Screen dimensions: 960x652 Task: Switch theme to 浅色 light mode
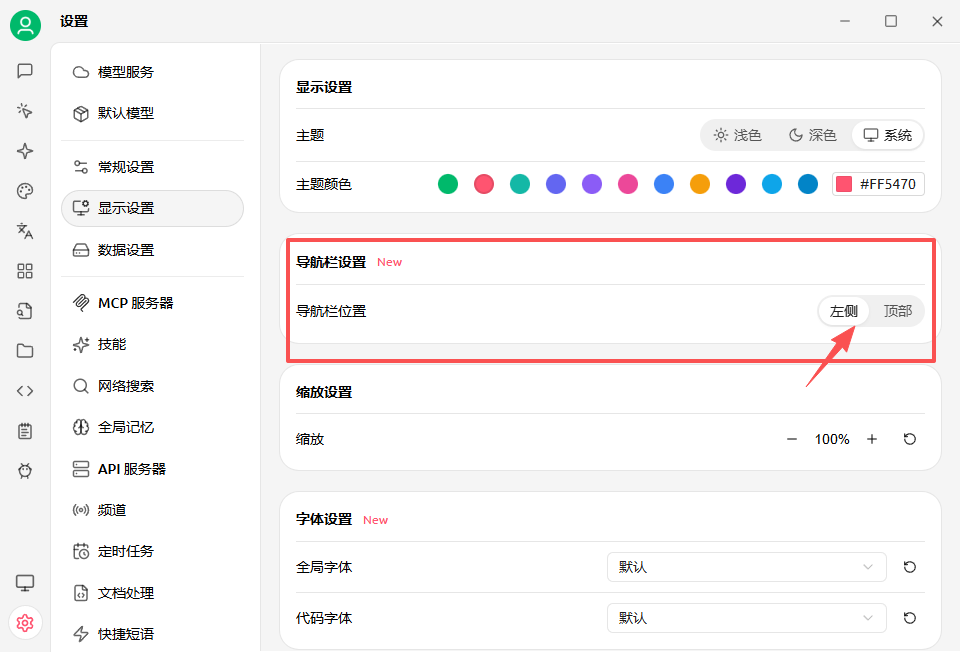738,135
